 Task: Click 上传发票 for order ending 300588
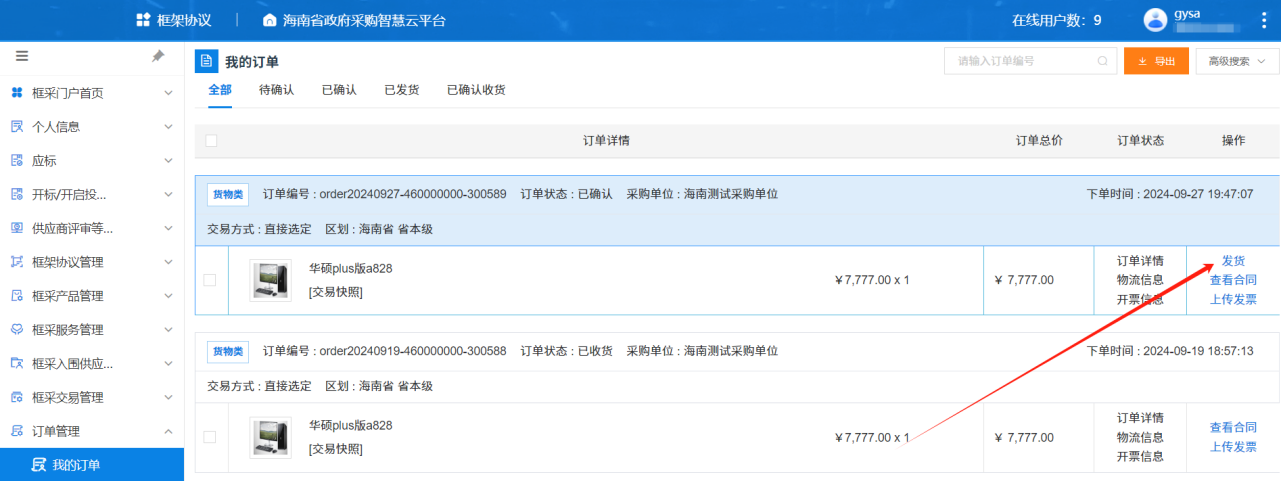pyautogui.click(x=1233, y=447)
